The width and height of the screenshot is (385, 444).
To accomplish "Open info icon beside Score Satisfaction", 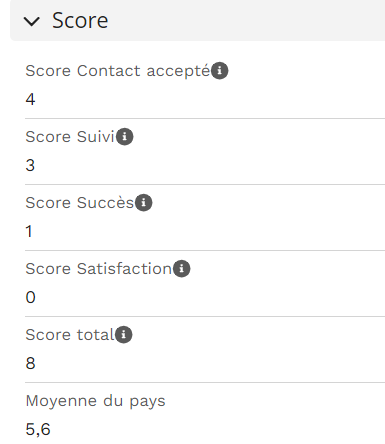I will 182,269.
